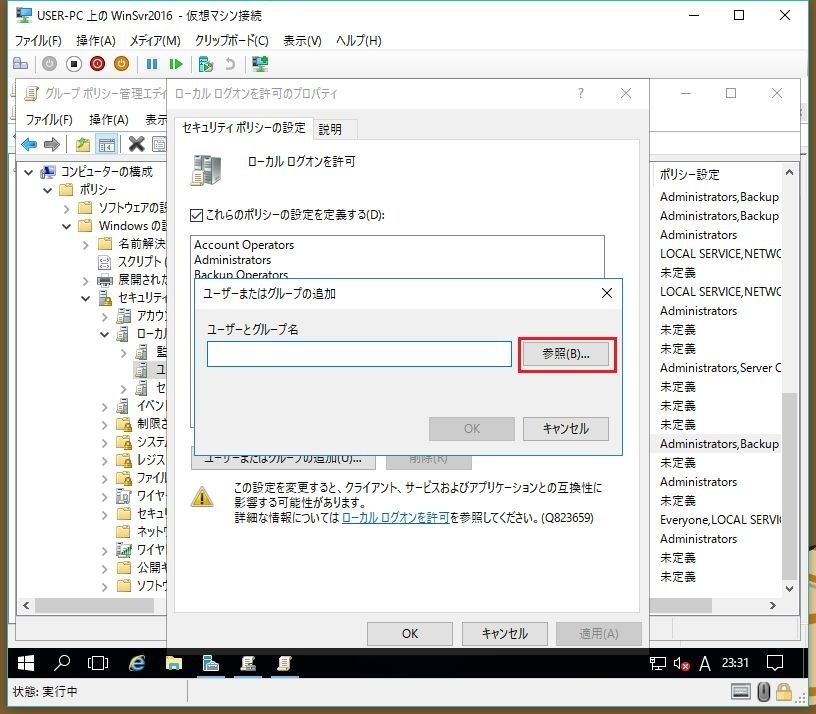Click the black X delete toolbar icon
Viewport: 816px width, 714px height.
136,144
